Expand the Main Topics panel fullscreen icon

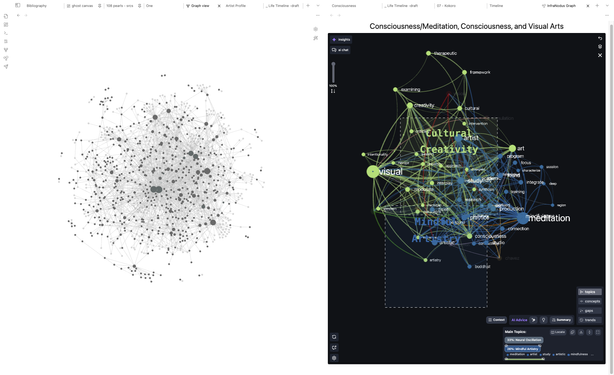(x=598, y=332)
